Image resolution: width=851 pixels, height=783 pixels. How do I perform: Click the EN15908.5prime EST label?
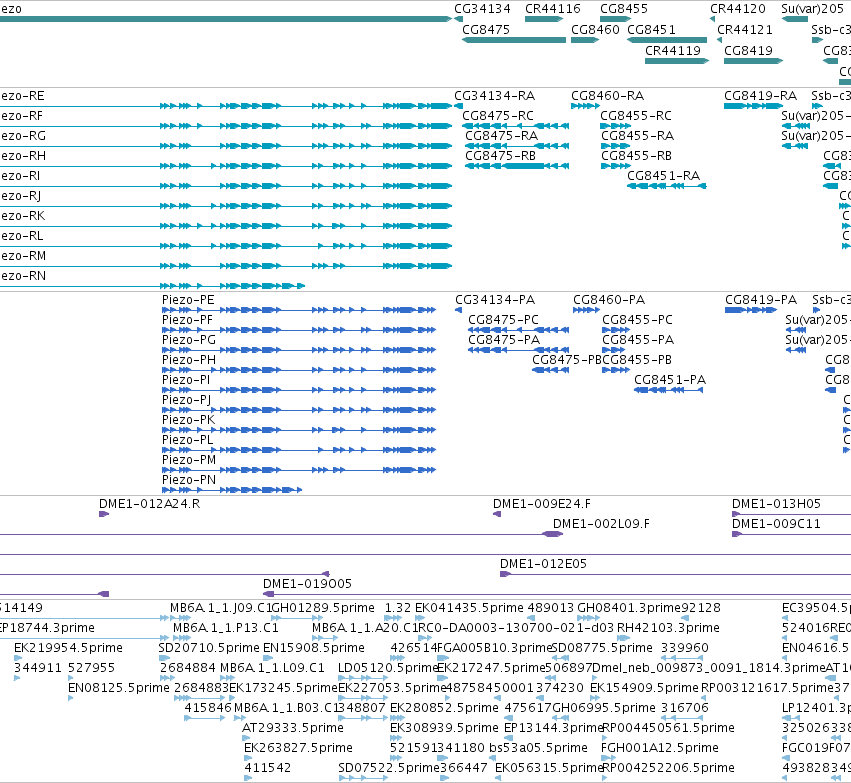coord(314,648)
